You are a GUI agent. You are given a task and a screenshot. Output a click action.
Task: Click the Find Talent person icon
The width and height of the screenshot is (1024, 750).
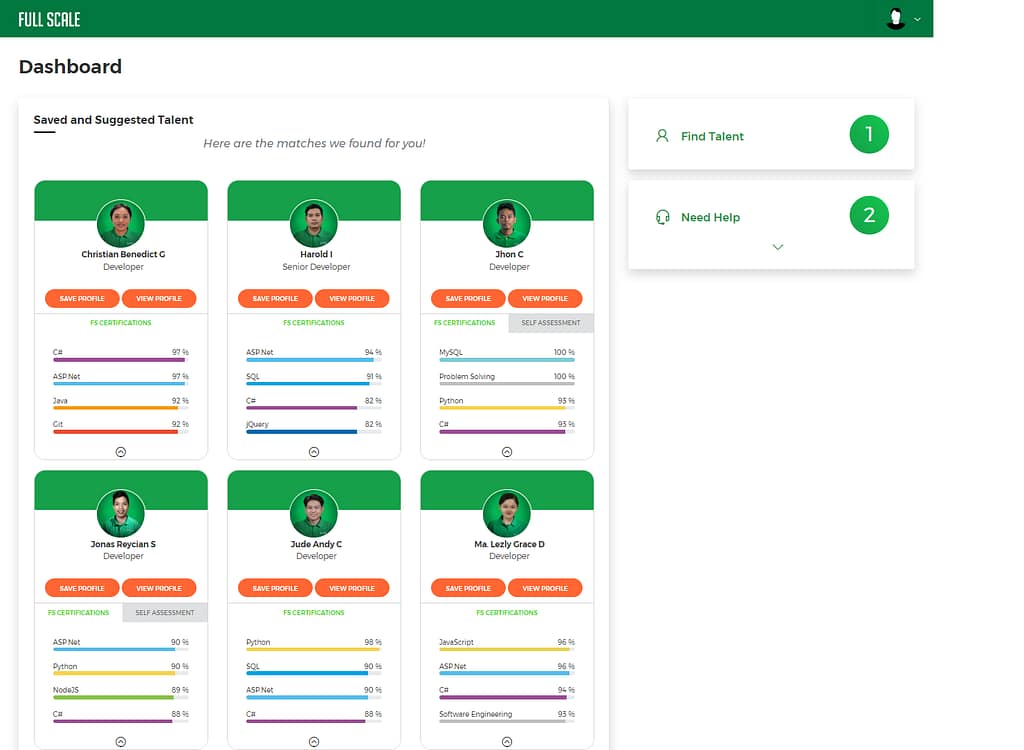coord(661,135)
